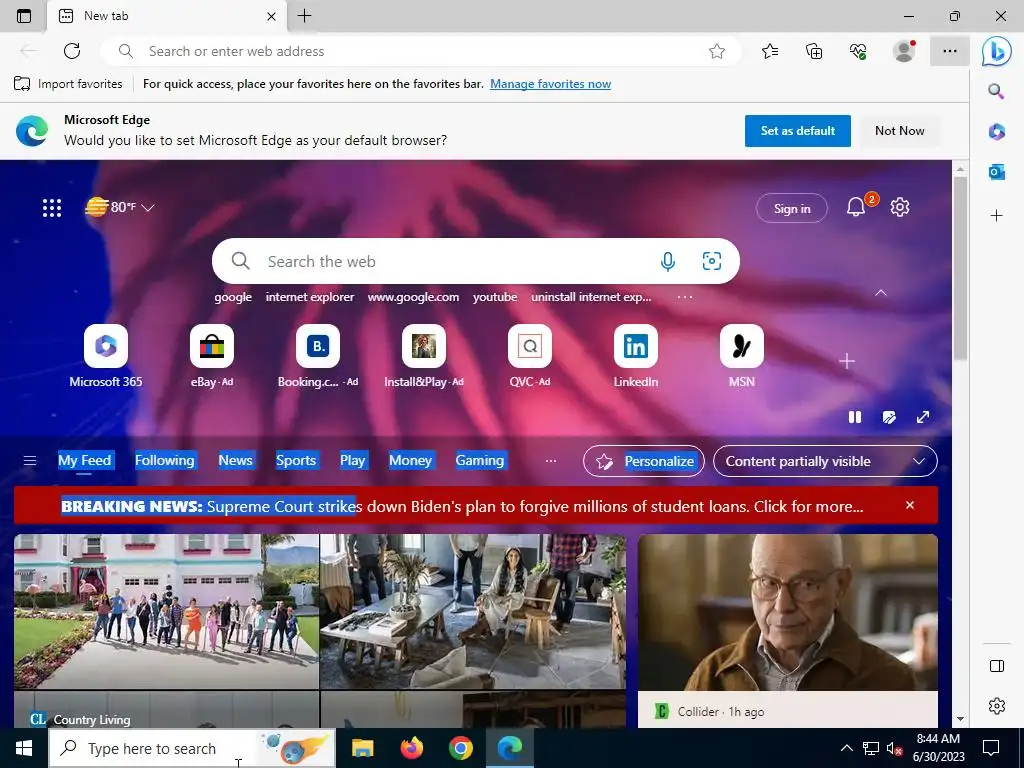Click the page vertical scrollbar thumb
1024x768 pixels.
click(x=959, y=268)
